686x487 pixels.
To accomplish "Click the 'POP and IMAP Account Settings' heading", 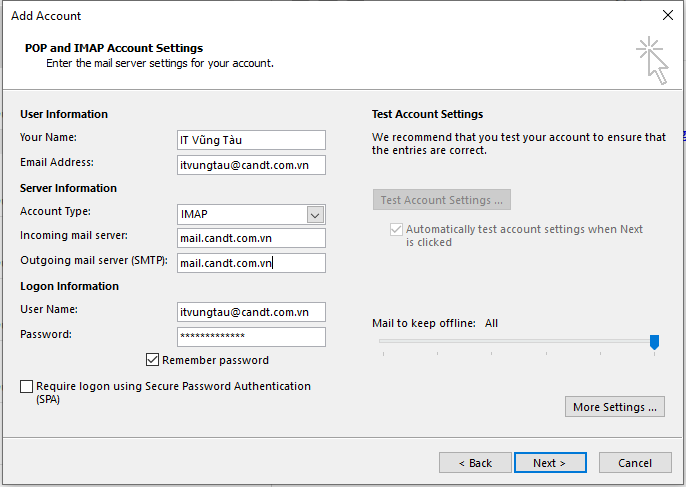I will [x=114, y=48].
